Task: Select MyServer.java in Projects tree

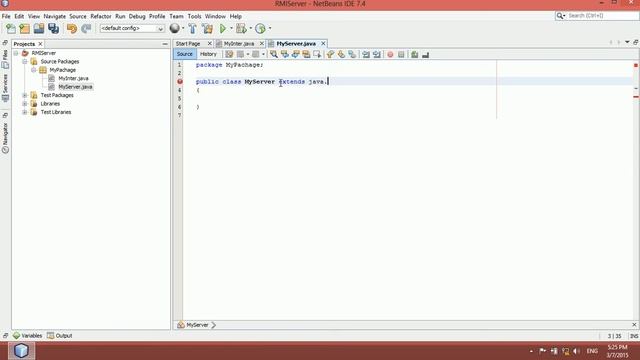Action: (x=76, y=87)
